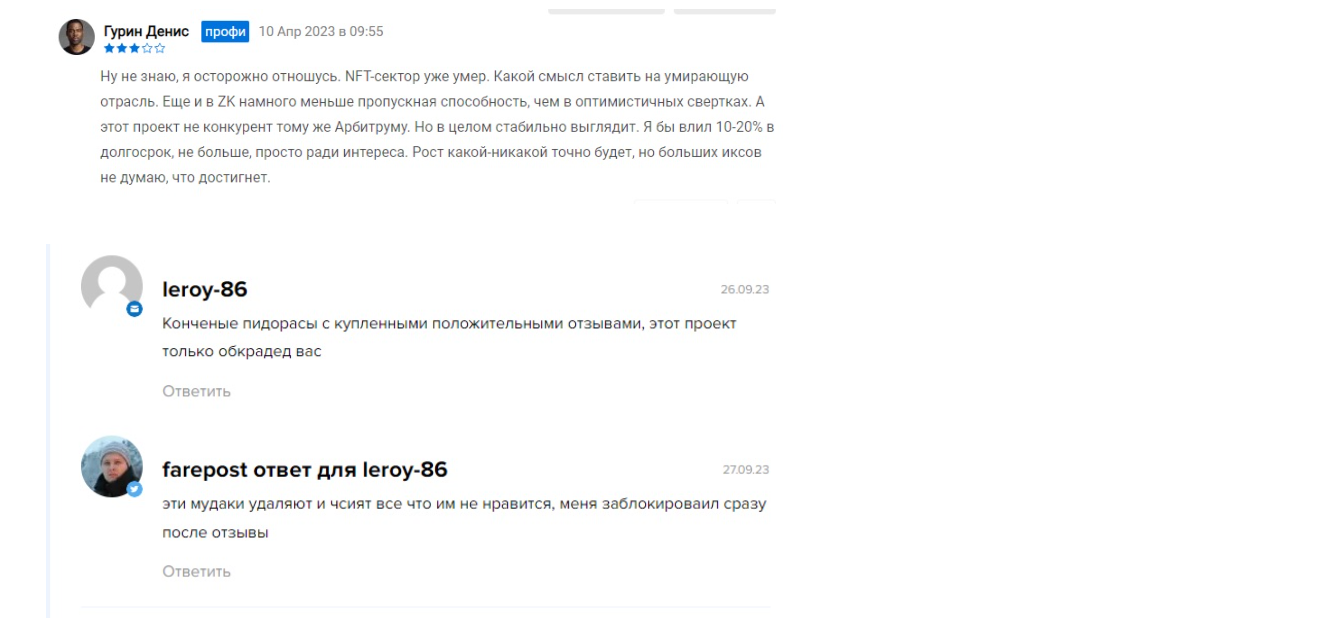Click the fourth empty star in the rating
The width and height of the screenshot is (1320, 618).
click(147, 48)
